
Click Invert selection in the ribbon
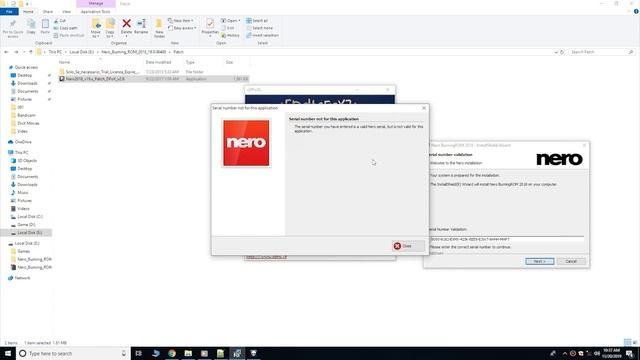pos(262,36)
